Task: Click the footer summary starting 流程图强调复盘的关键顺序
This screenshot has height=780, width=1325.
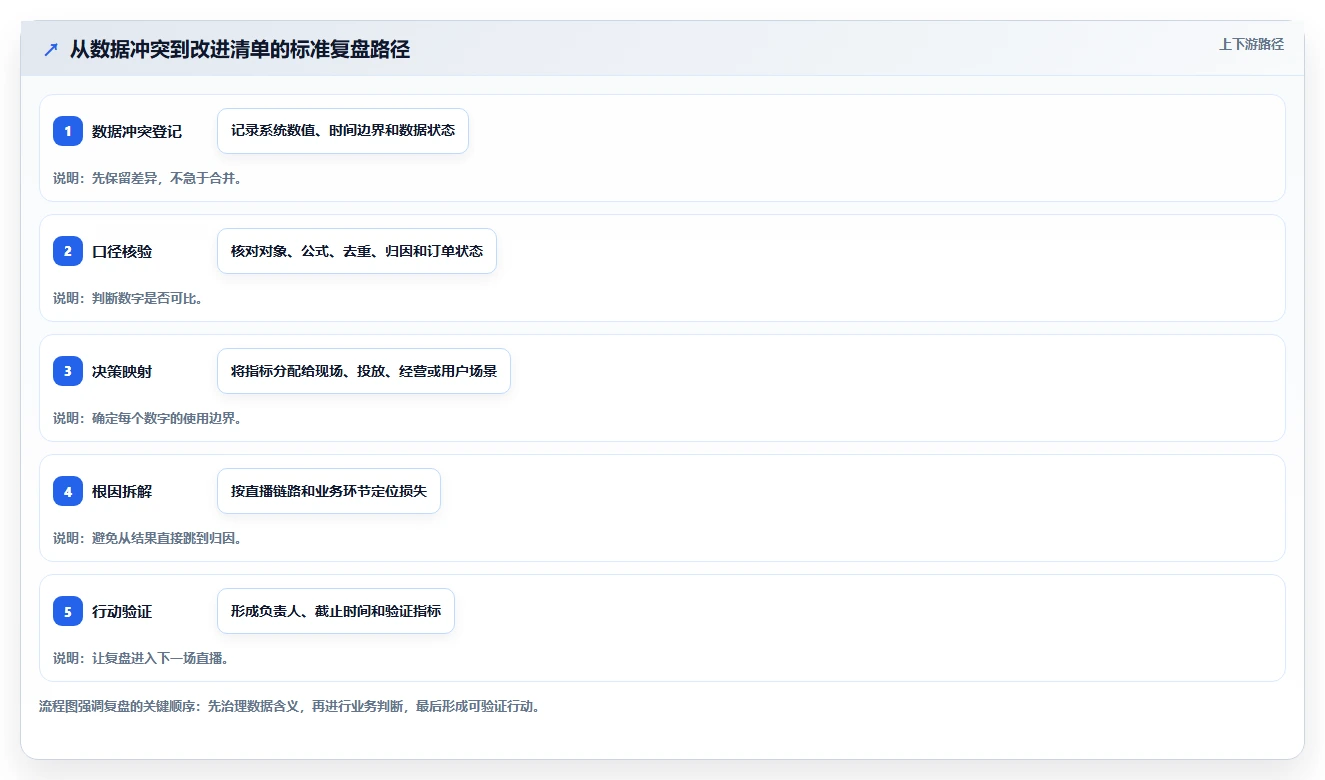Action: pos(291,706)
